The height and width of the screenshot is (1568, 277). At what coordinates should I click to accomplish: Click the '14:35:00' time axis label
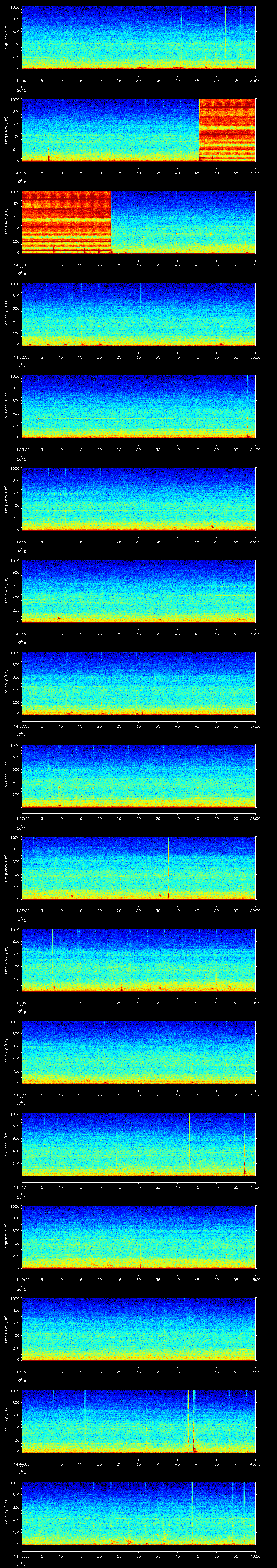tap(21, 634)
